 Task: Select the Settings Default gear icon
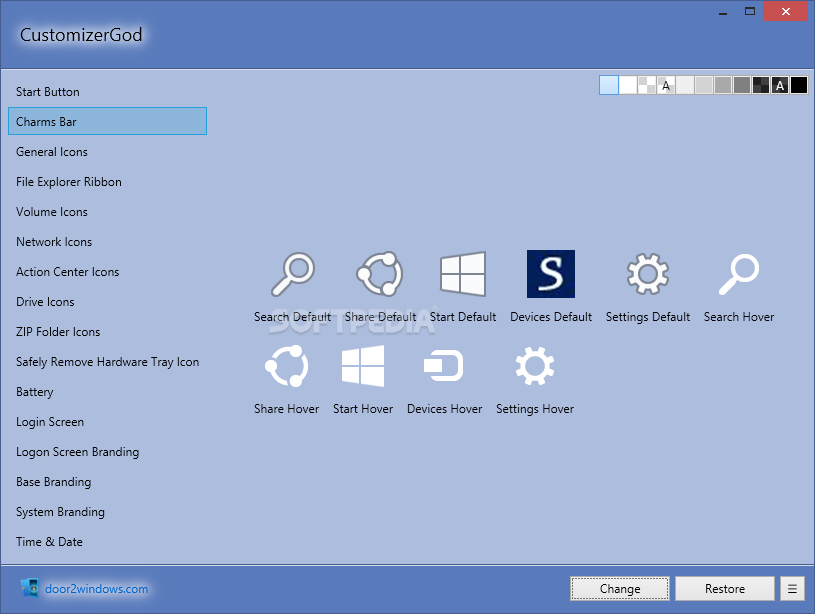point(648,274)
